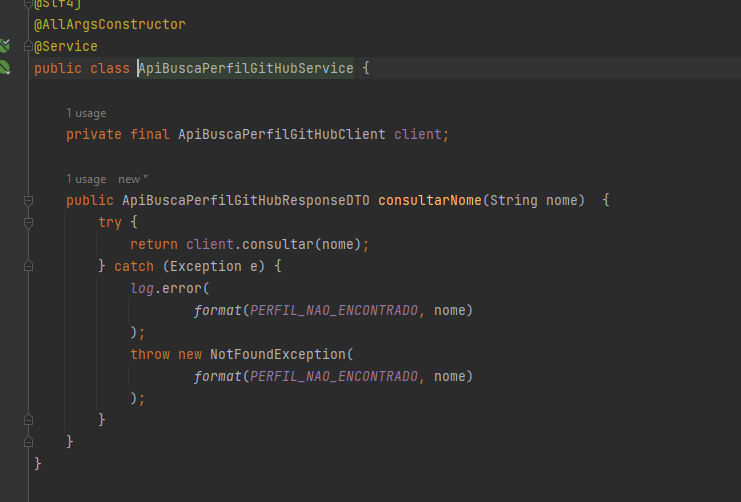Click the ApiBuscaPerfilGitHubResponseDTO return type
This screenshot has width=741, height=502.
[x=246, y=200]
